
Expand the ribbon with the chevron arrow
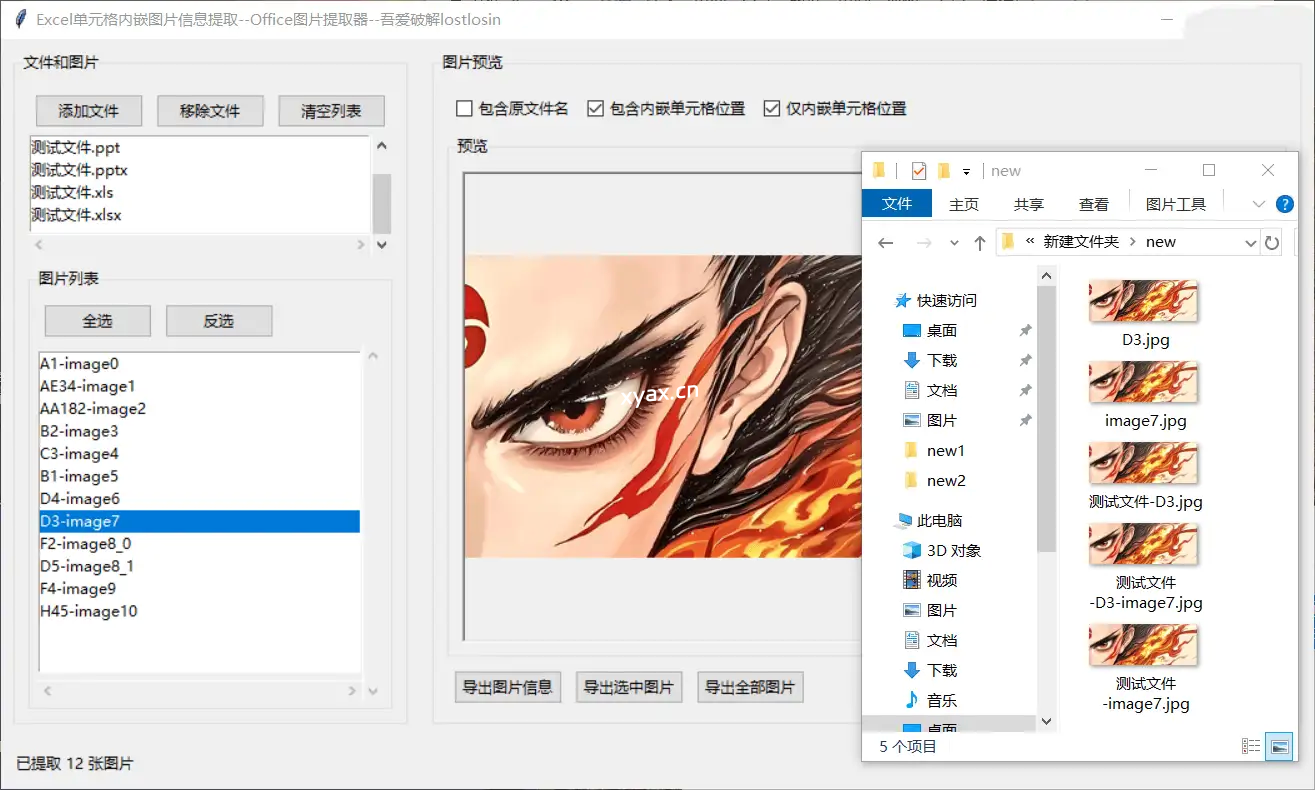[x=1258, y=204]
